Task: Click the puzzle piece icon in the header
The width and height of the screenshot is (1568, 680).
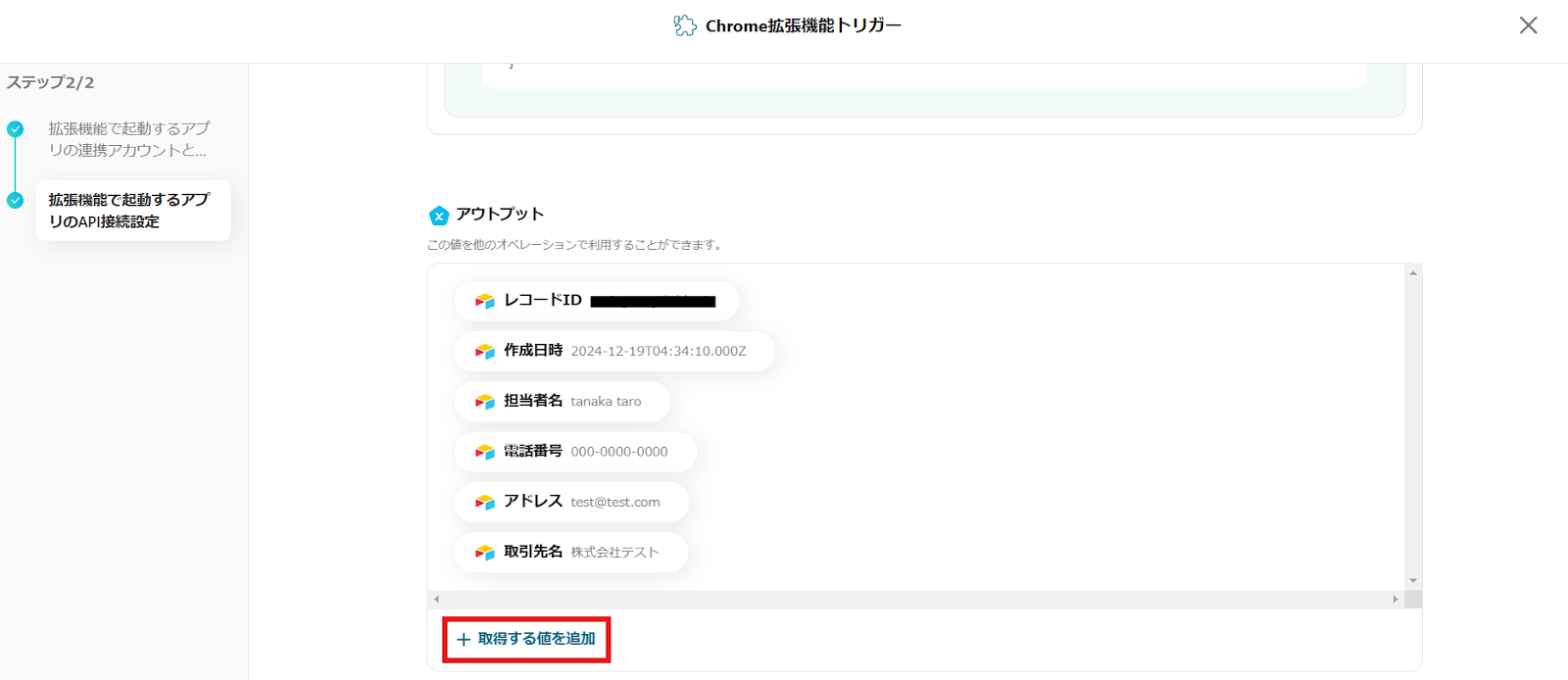Action: [x=684, y=25]
